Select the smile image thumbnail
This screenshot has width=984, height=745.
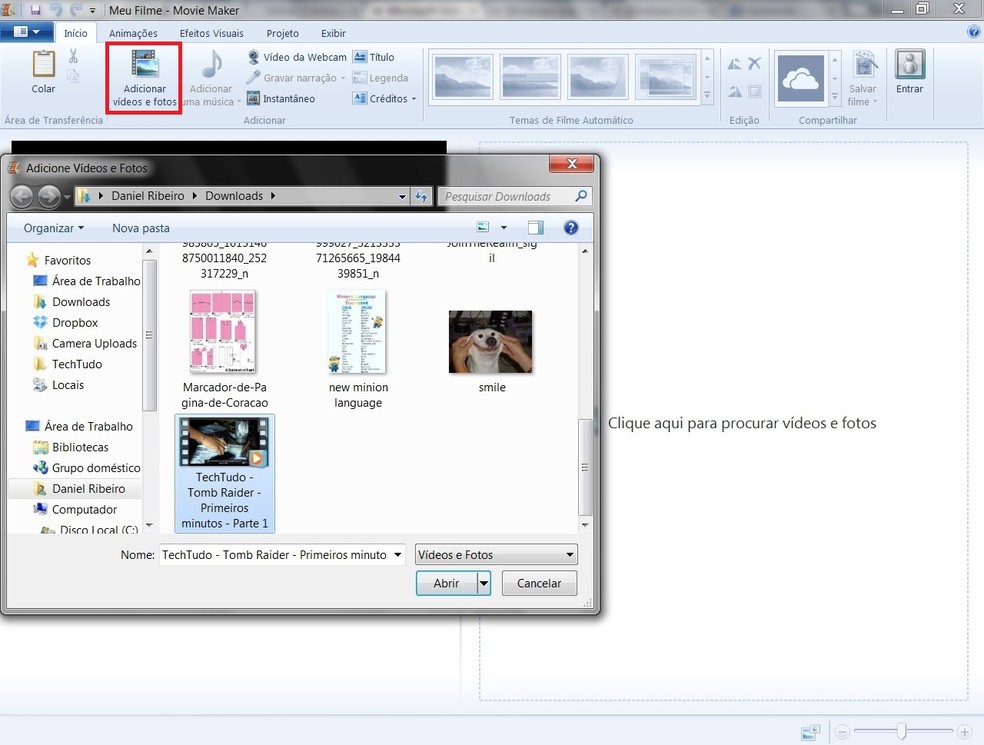click(491, 342)
